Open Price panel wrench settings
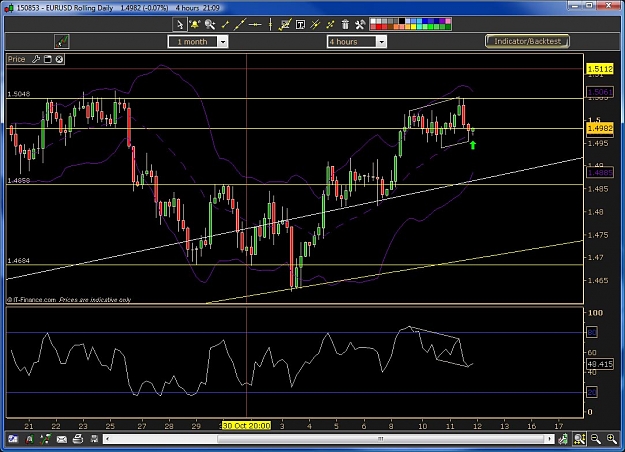Screen dimensions: 625x452 pos(36,59)
